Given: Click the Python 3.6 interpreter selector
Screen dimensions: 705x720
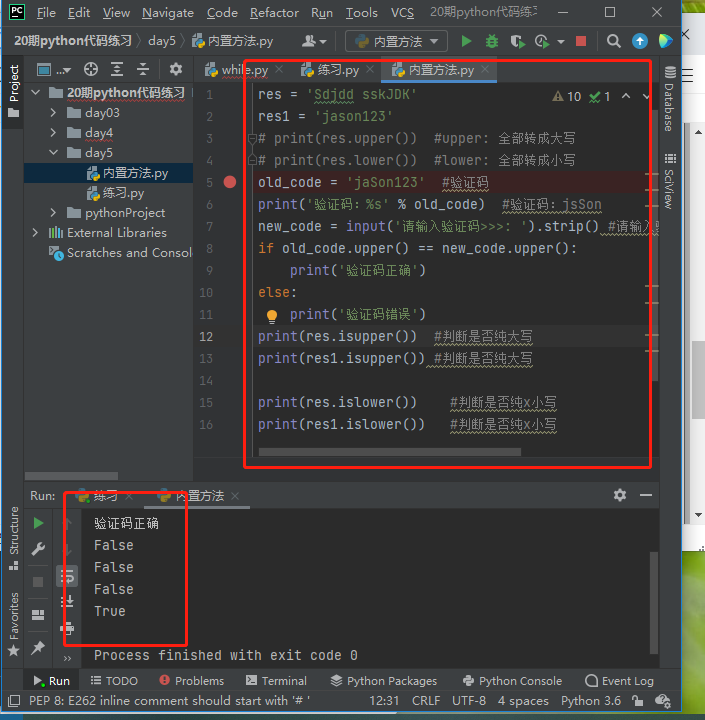Looking at the screenshot, I should point(591,701).
